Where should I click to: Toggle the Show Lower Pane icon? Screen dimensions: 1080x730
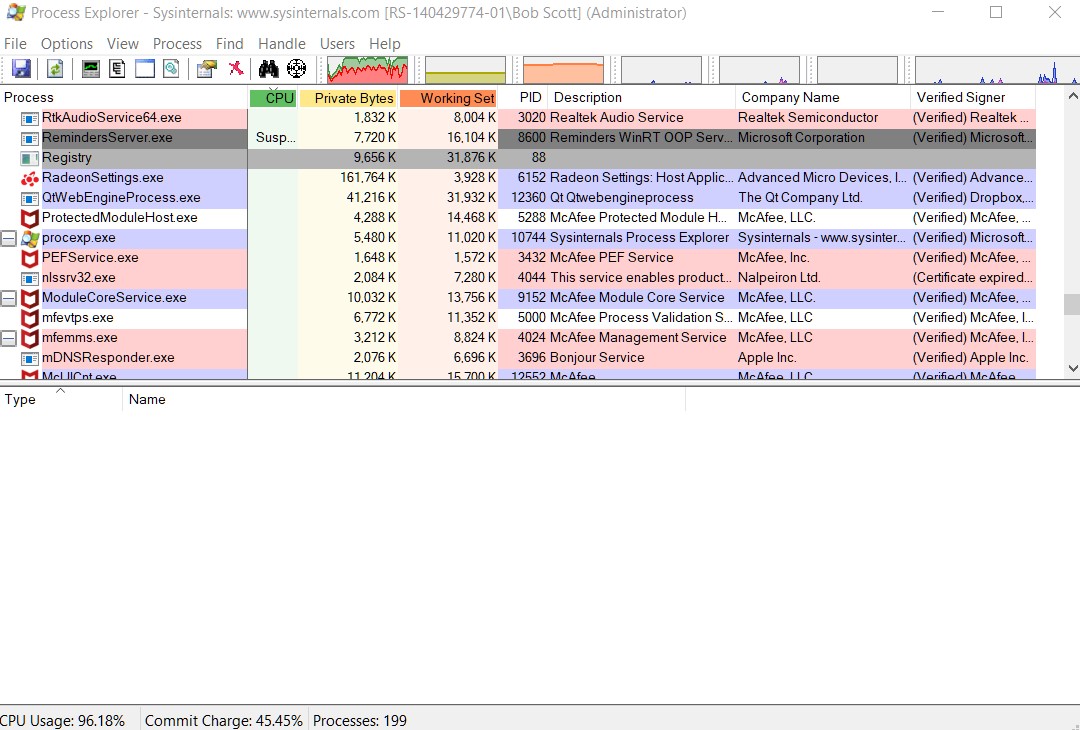(x=145, y=69)
